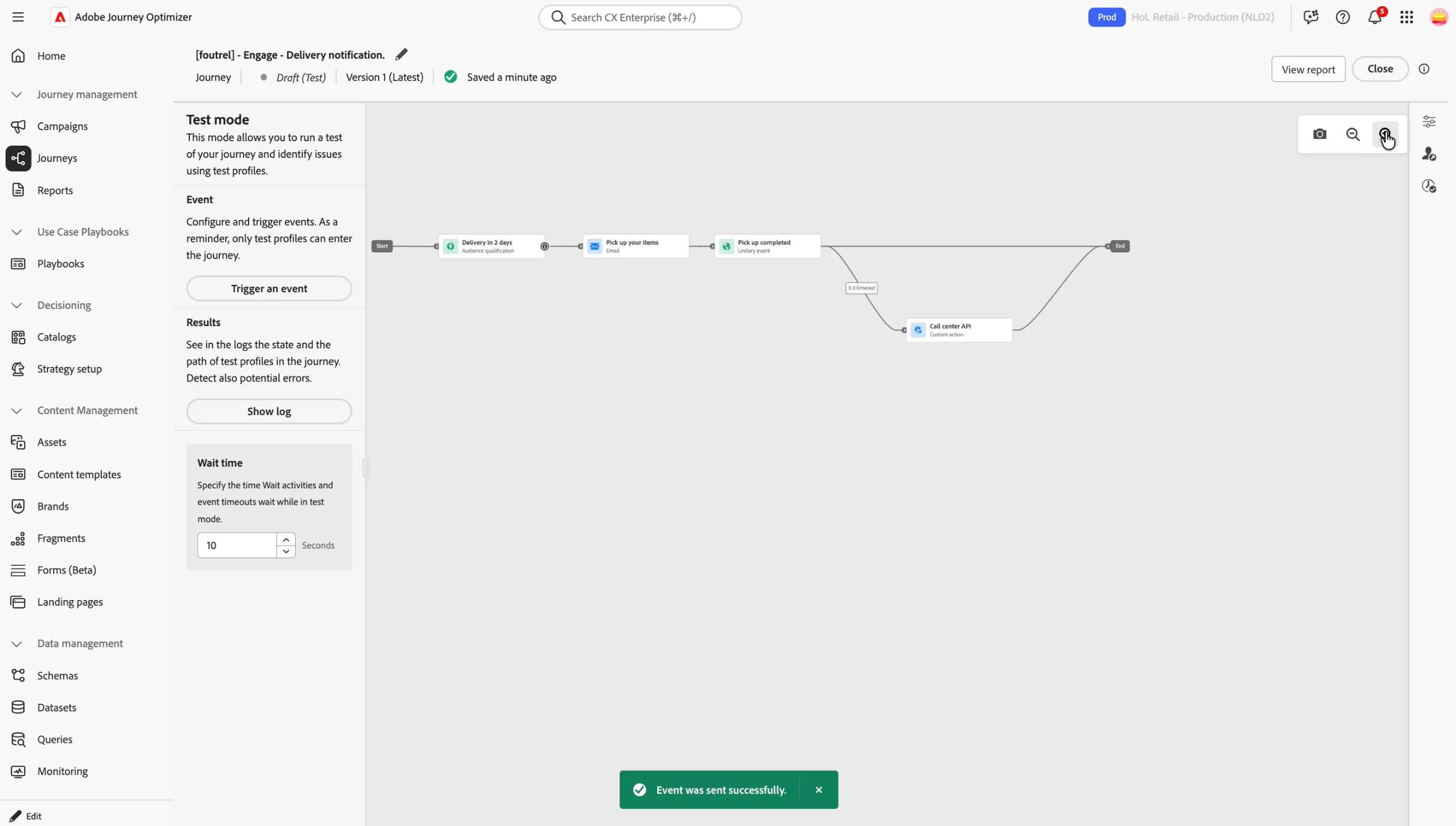Open the notifications bell

pos(1374,17)
